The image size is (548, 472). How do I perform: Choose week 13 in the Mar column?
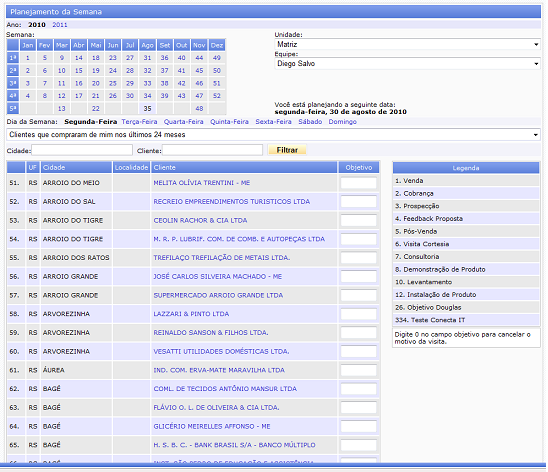tap(62, 108)
